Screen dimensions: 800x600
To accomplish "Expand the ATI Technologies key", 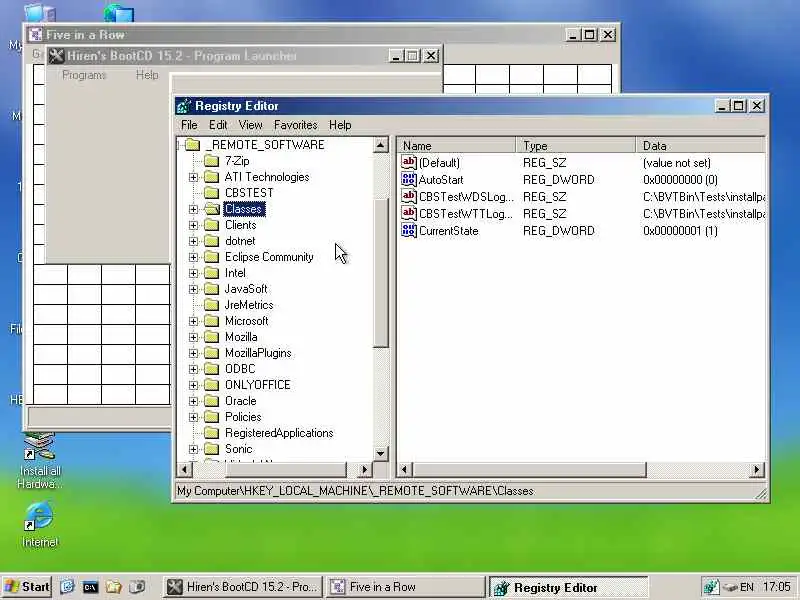I will click(193, 177).
